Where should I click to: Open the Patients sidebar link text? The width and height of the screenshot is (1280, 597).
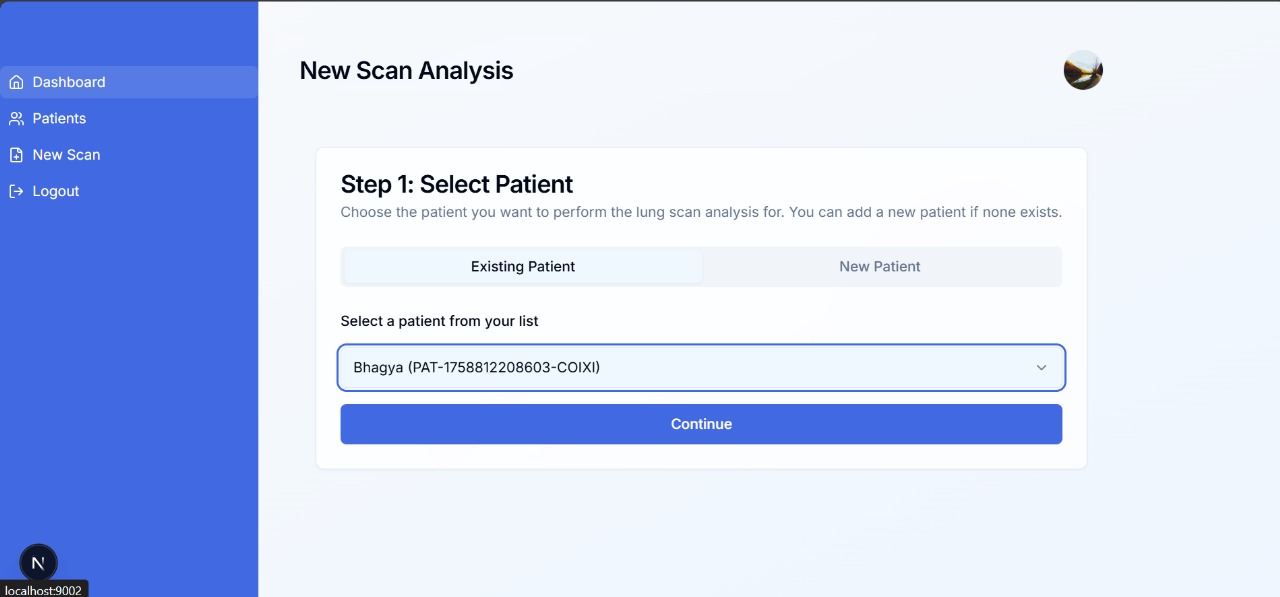(59, 118)
